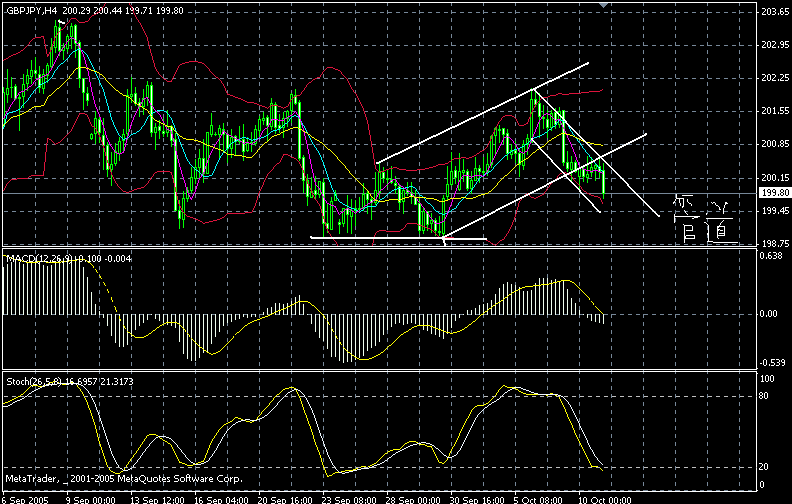Click the 200.15 price level label
Screen dimensions: 792x504
[x=775, y=178]
